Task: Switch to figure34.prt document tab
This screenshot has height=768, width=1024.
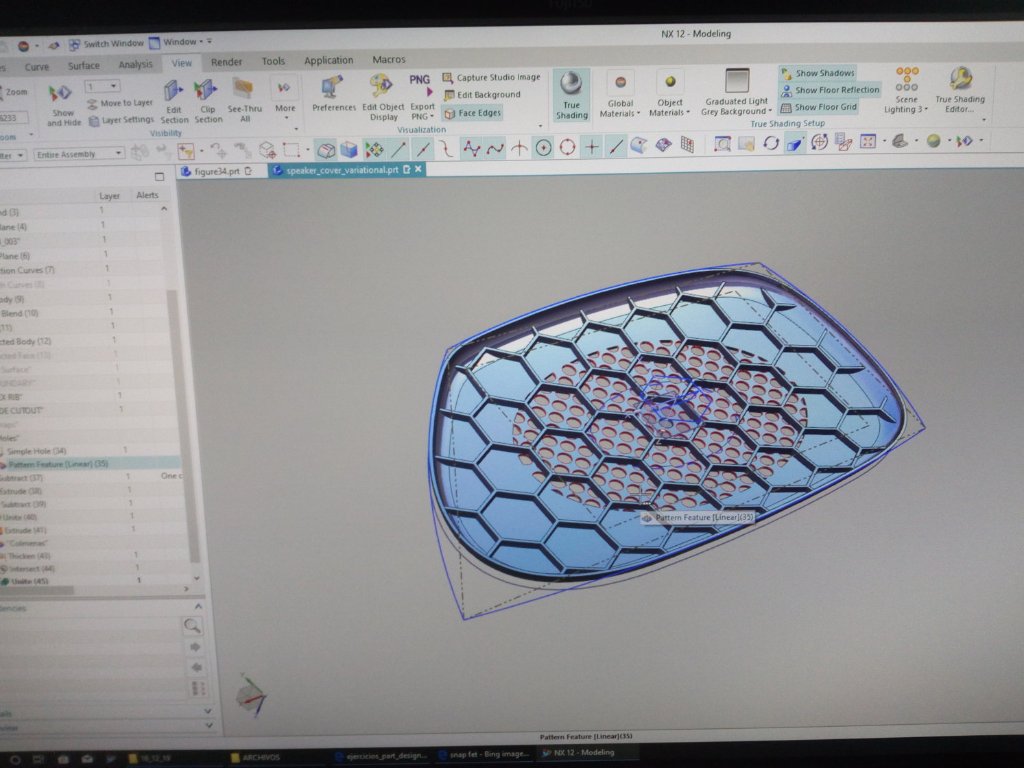Action: [217, 171]
